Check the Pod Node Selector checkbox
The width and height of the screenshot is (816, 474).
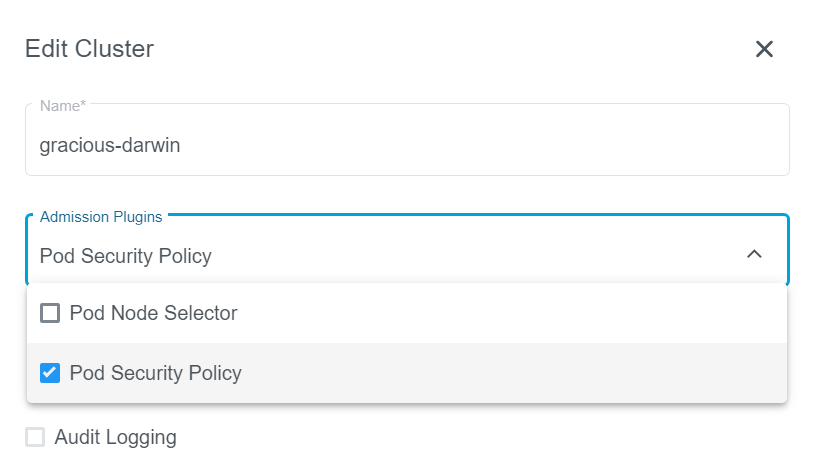pos(50,313)
